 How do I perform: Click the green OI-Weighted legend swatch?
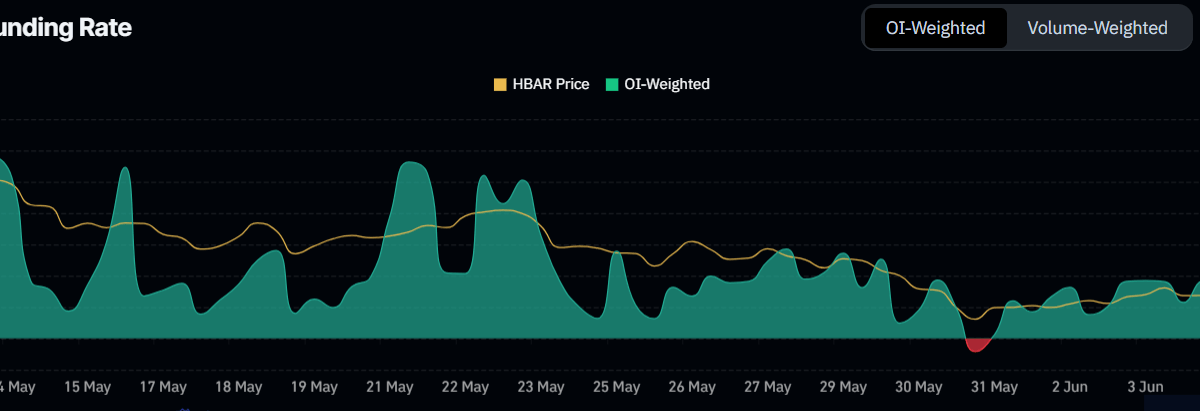tap(612, 84)
